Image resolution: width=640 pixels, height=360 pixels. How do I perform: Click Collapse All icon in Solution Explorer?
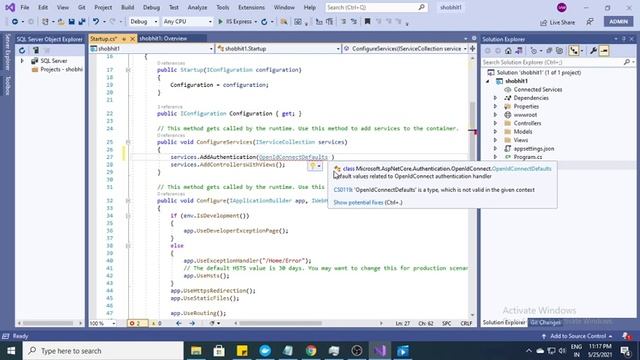click(549, 51)
